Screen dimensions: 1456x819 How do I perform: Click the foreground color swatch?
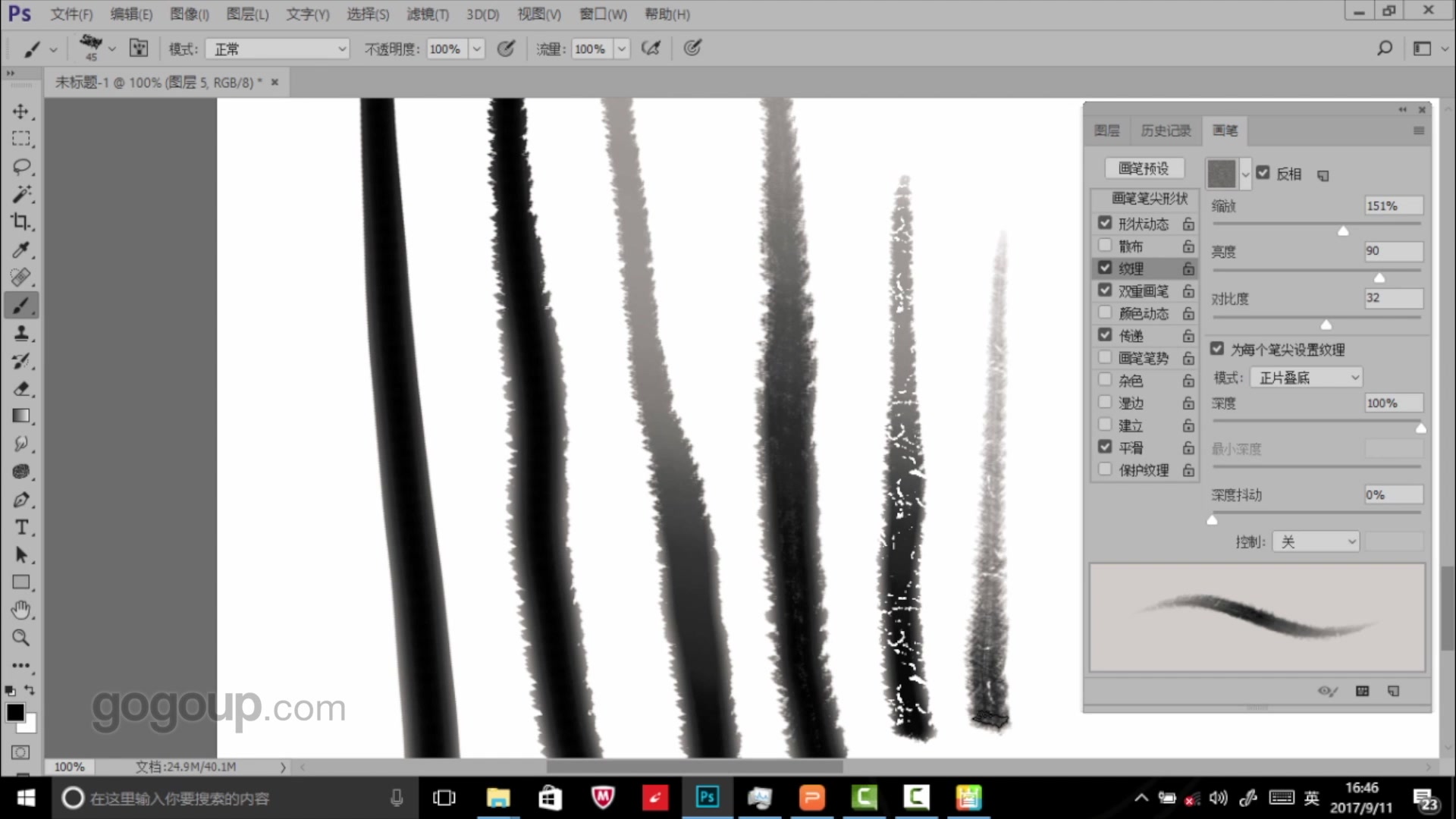pos(14,713)
